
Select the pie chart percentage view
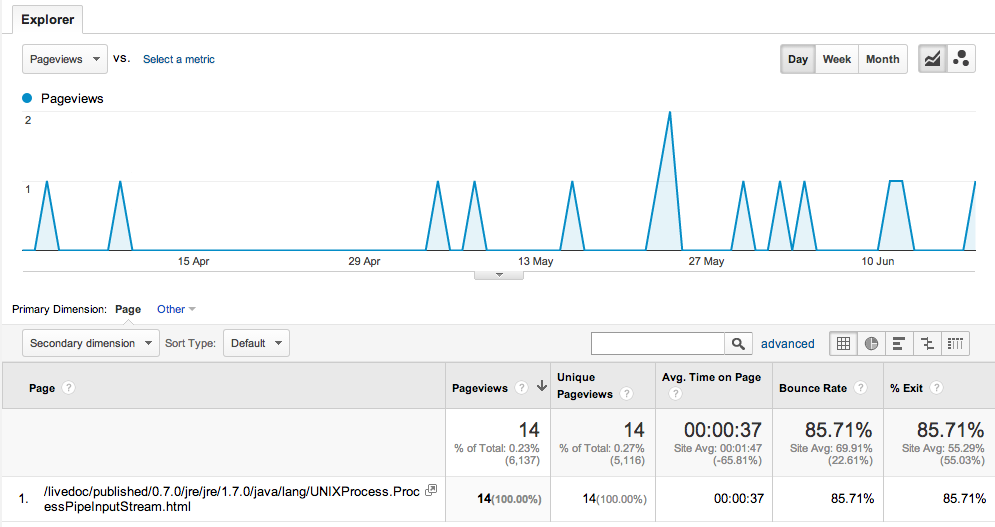coord(871,344)
